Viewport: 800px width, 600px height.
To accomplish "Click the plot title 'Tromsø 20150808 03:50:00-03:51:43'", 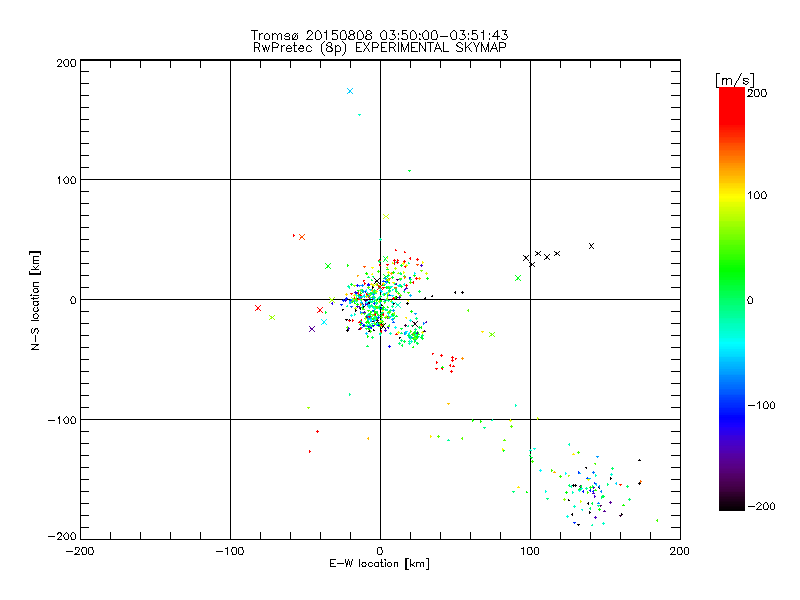I will [379, 35].
